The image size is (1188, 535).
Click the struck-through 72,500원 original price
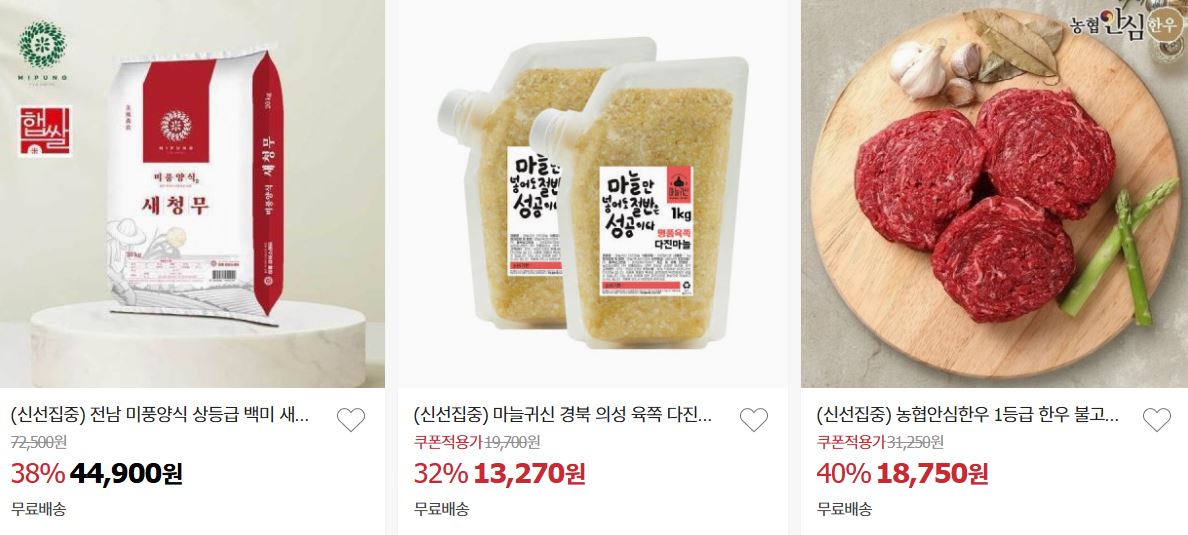[x=38, y=442]
